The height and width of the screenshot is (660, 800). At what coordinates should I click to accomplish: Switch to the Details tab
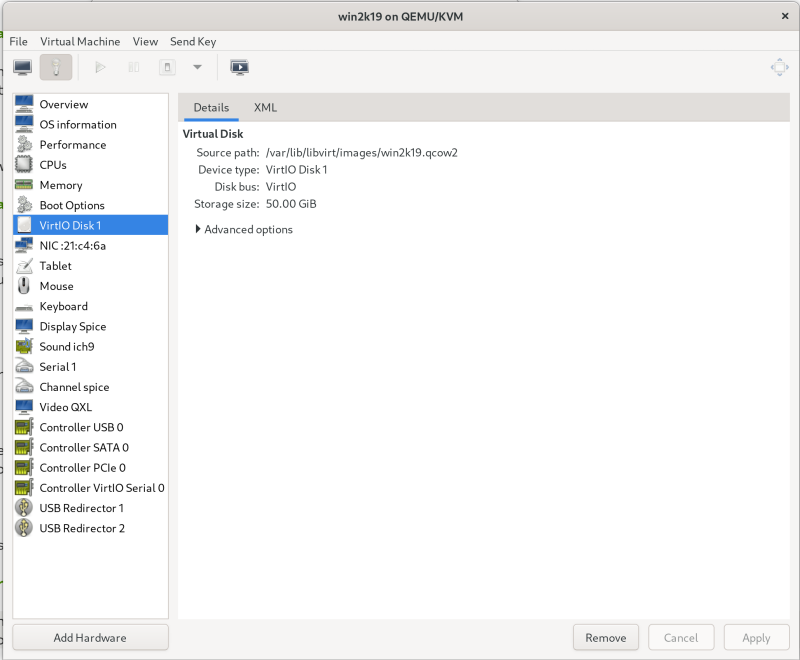point(211,108)
